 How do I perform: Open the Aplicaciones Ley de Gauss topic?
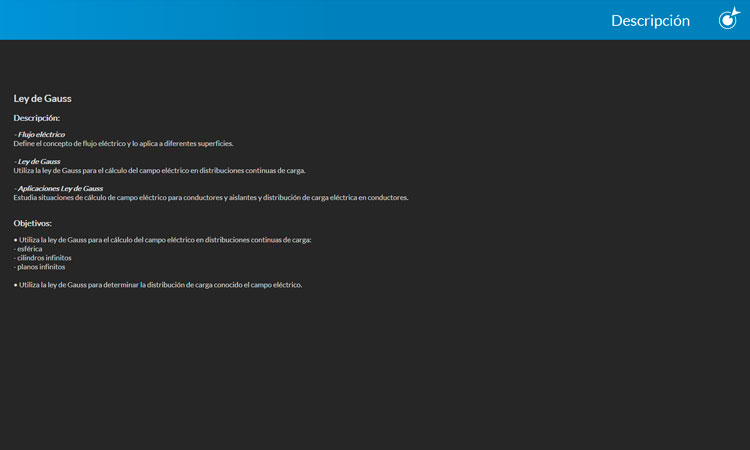[x=59, y=188]
